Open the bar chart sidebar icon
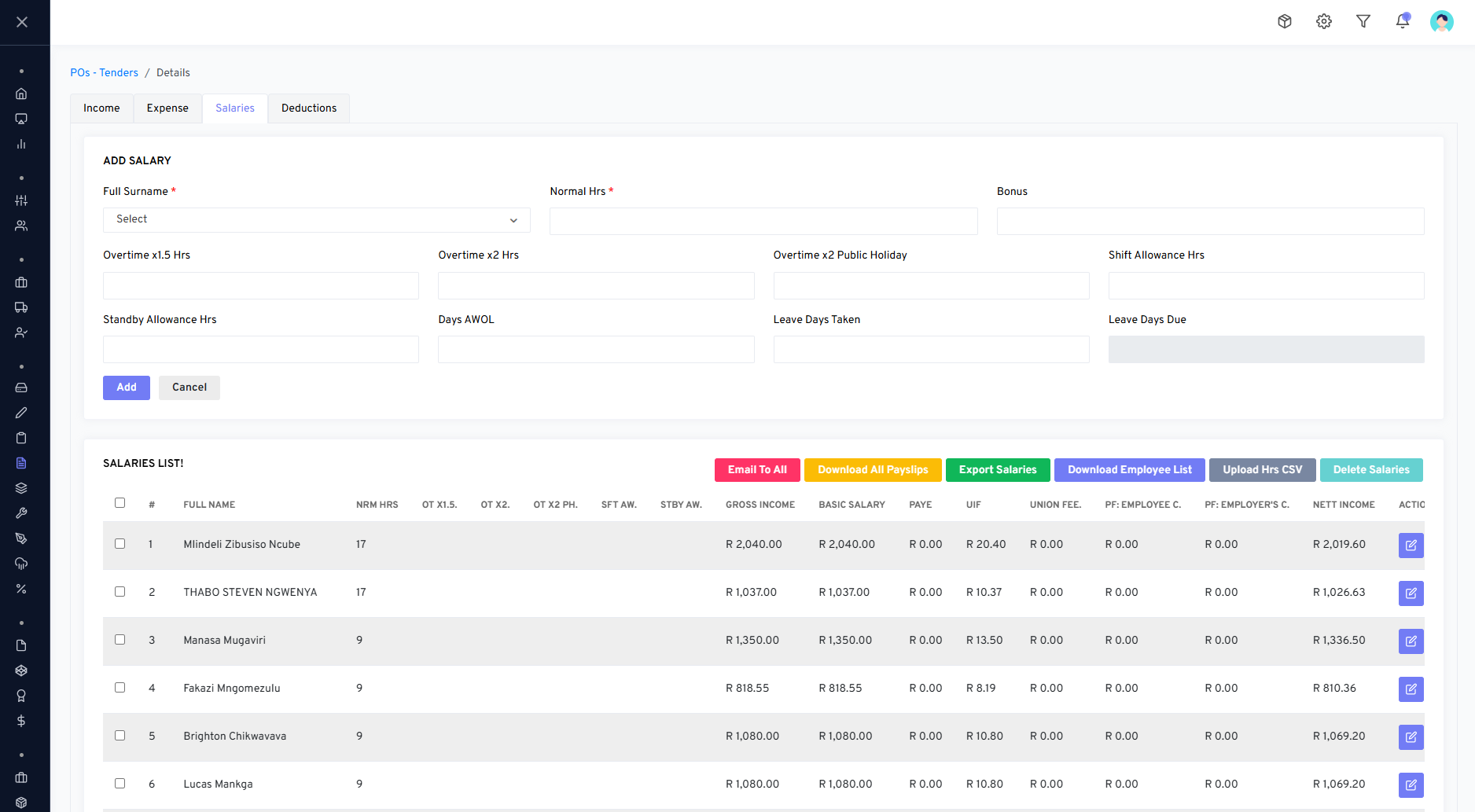 coord(21,144)
